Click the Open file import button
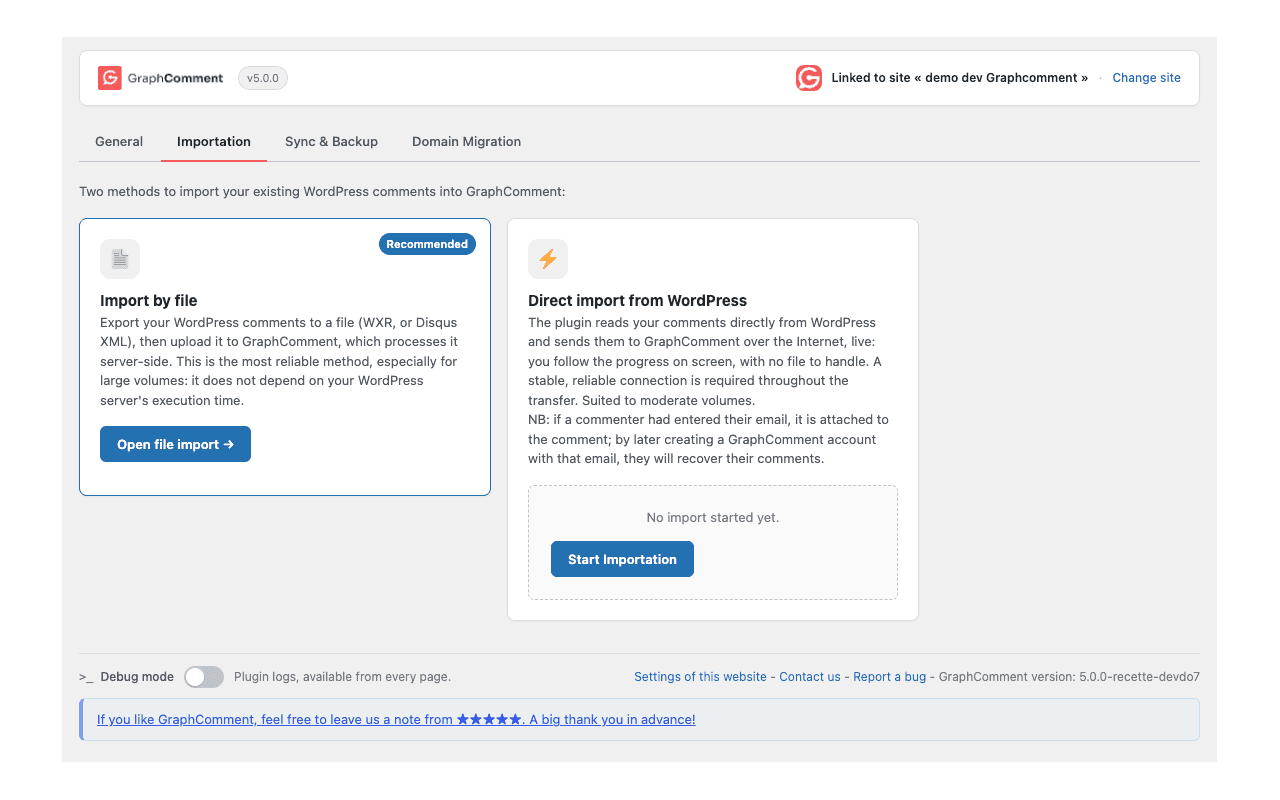 [x=175, y=444]
